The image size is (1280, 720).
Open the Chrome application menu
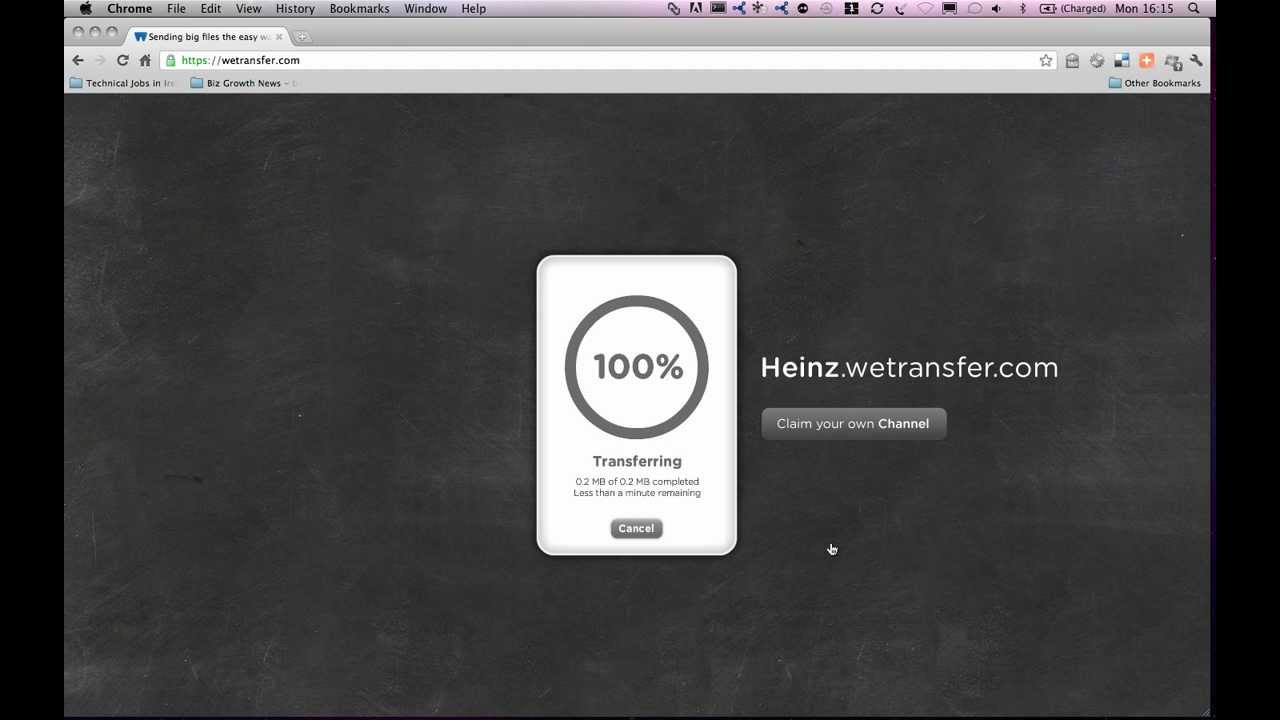(130, 9)
